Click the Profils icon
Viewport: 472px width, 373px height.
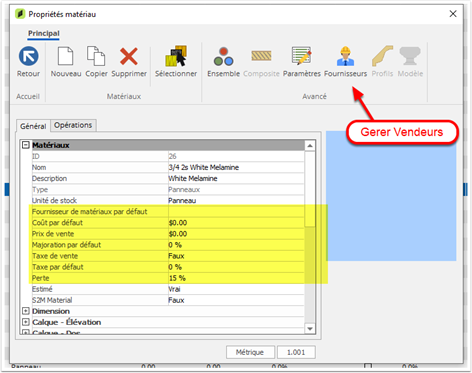pyautogui.click(x=382, y=56)
